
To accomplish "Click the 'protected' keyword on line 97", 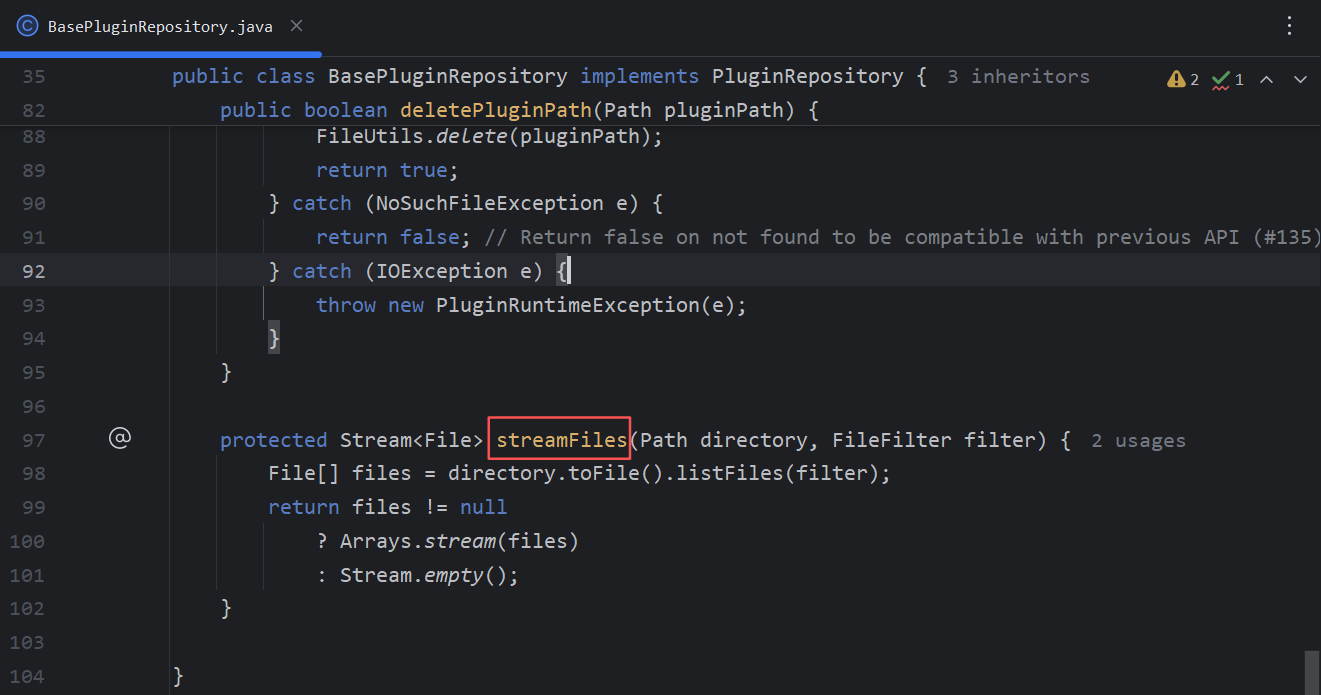I will (274, 440).
